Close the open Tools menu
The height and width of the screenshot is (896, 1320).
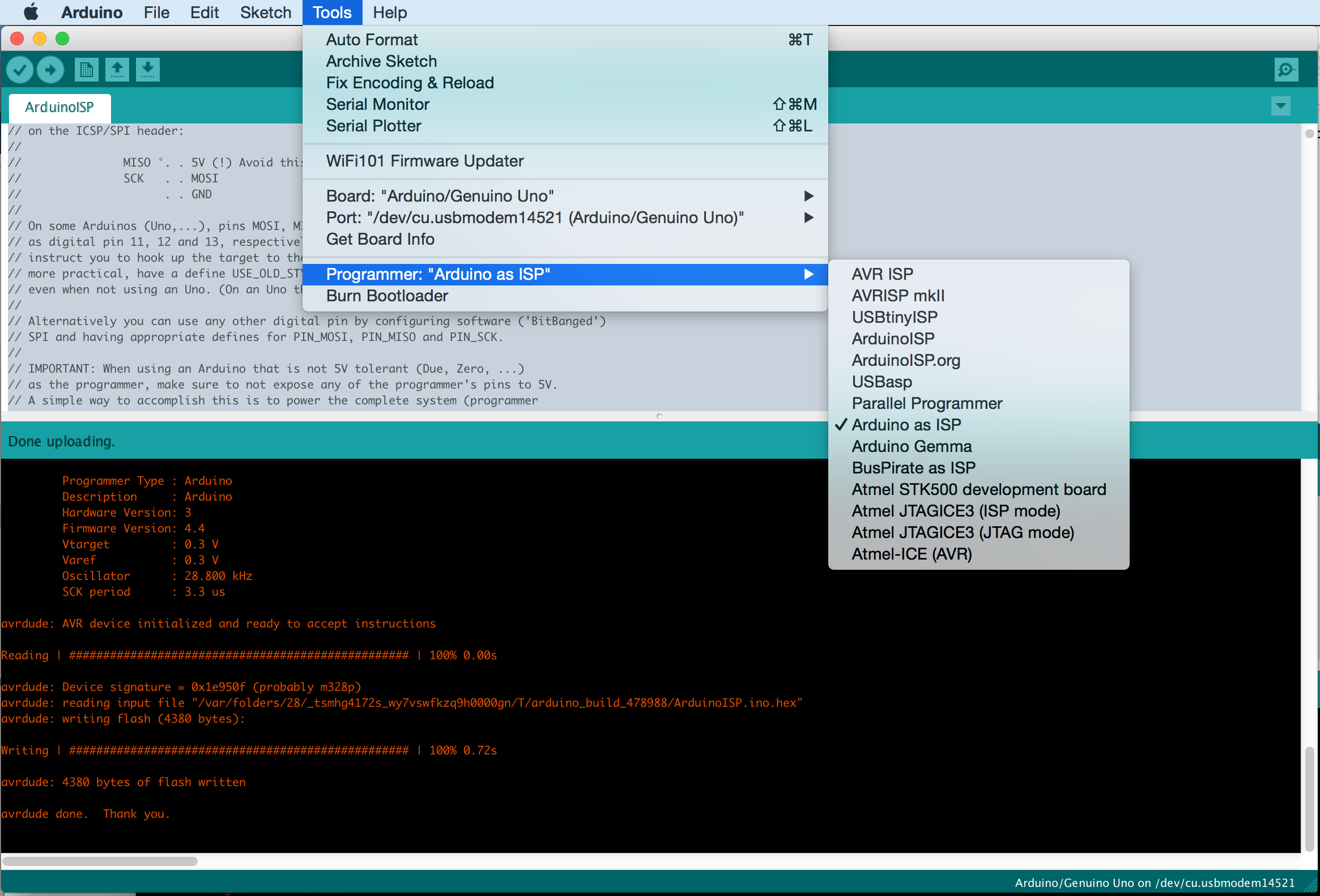[x=333, y=12]
